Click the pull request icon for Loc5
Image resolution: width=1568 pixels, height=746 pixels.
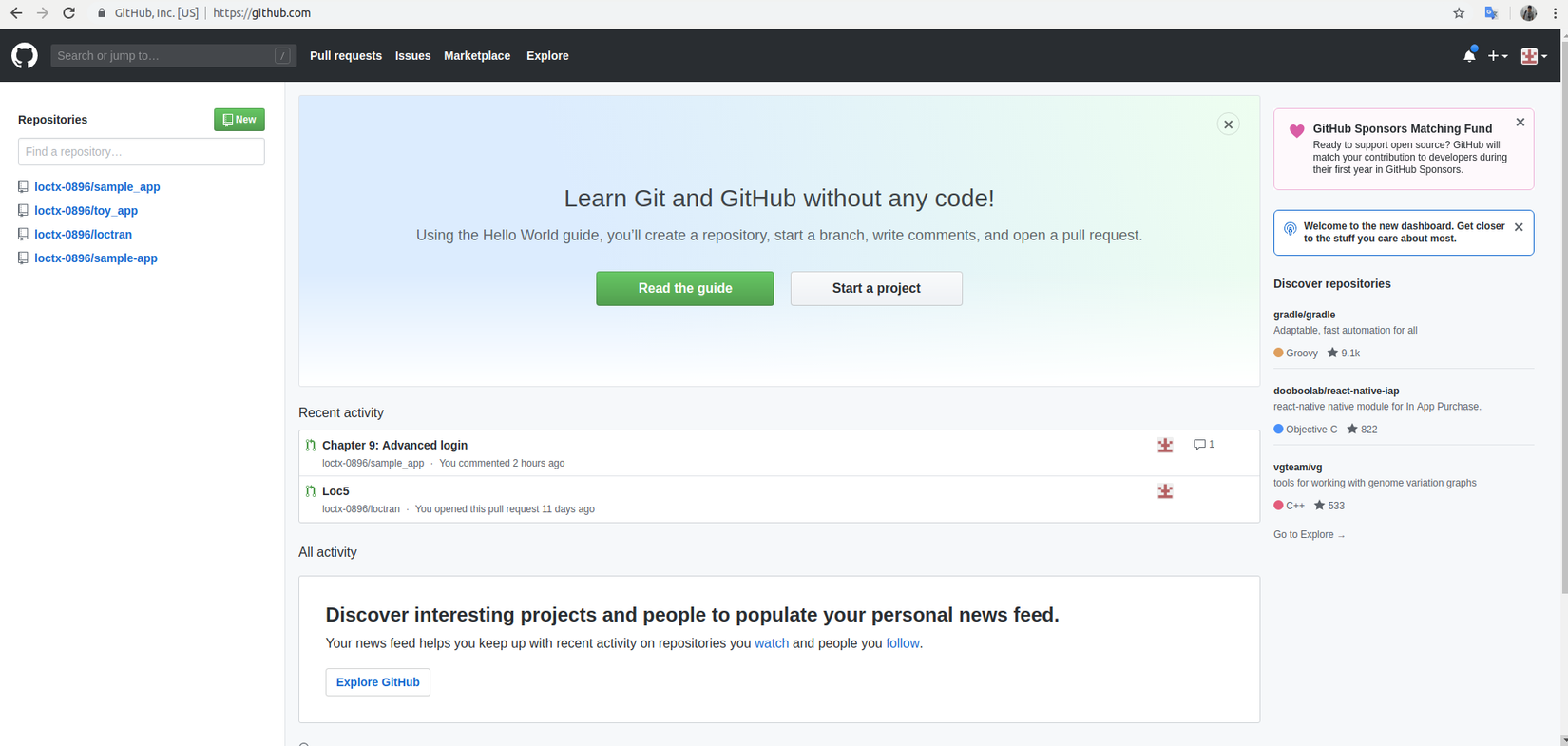coord(311,491)
